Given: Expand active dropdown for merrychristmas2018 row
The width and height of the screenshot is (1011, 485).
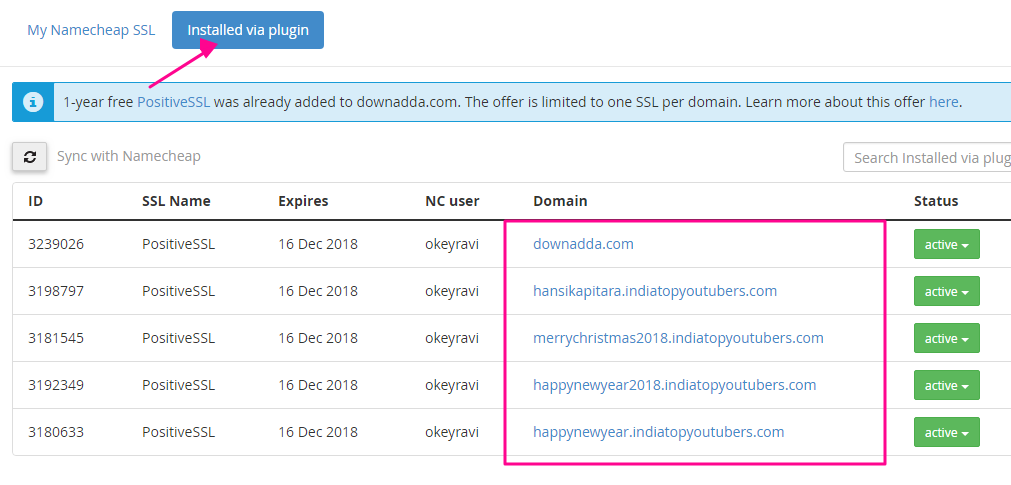Looking at the screenshot, I should point(947,339).
